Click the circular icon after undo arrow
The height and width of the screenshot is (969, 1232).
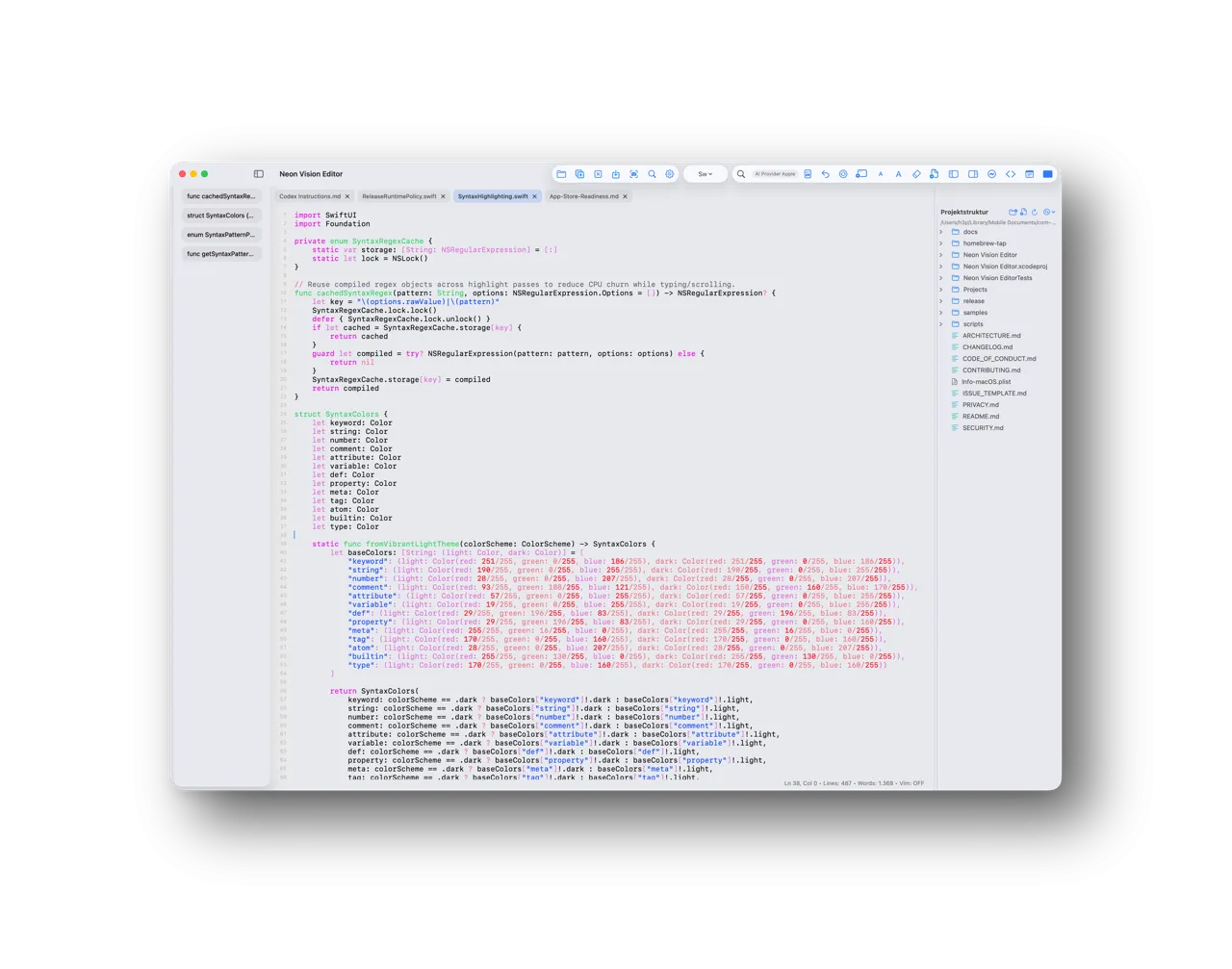click(x=843, y=174)
